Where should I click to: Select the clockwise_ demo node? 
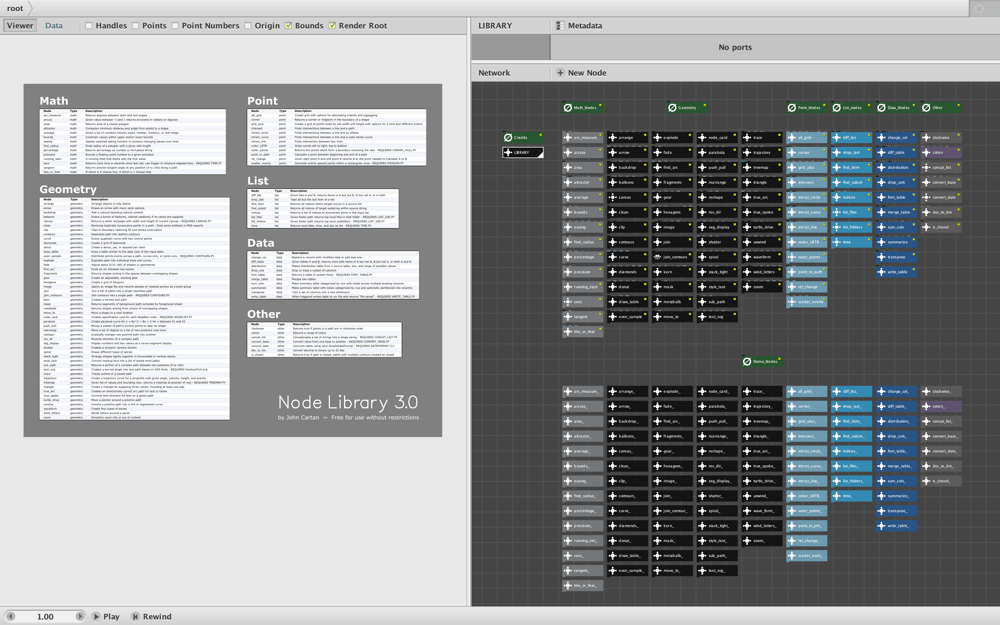coord(941,392)
